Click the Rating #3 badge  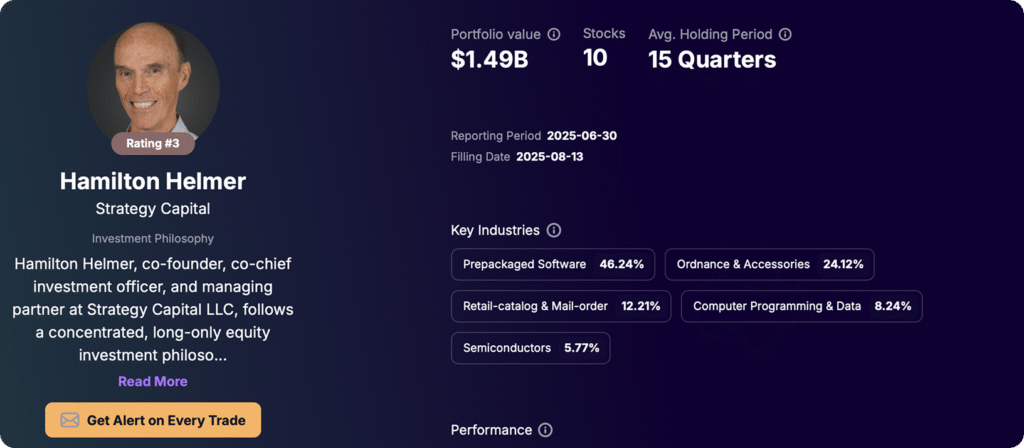[x=153, y=143]
